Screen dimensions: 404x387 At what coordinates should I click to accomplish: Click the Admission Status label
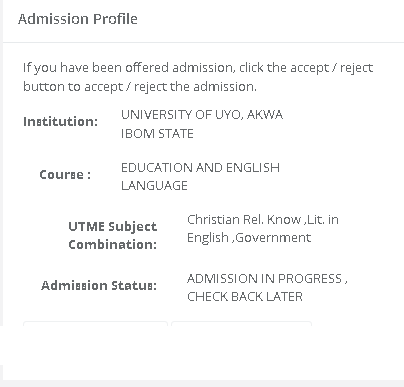click(99, 286)
